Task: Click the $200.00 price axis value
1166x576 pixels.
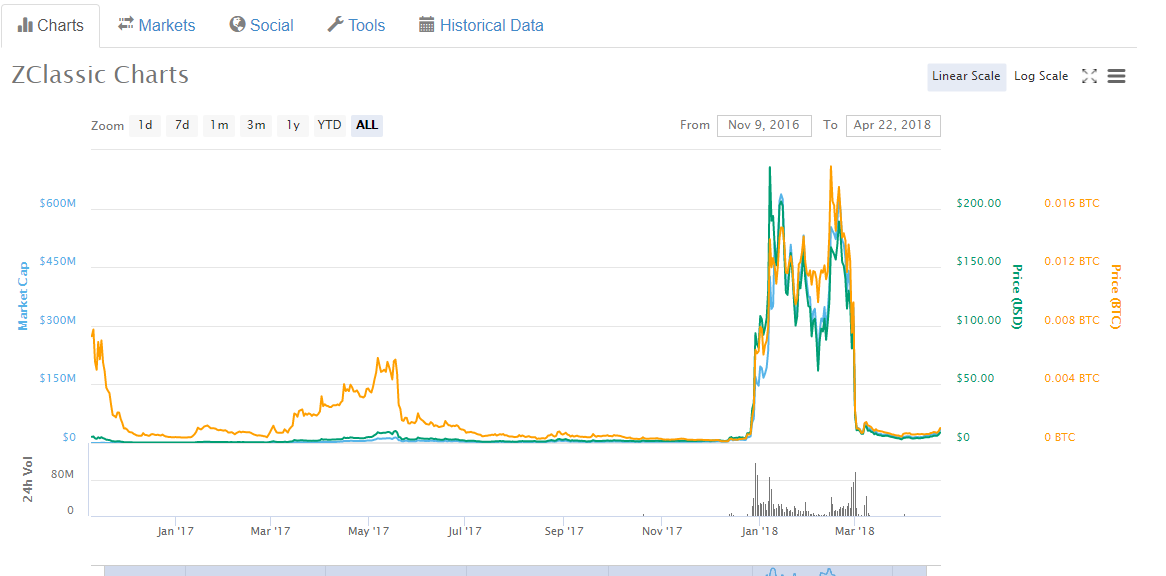Action: point(979,203)
